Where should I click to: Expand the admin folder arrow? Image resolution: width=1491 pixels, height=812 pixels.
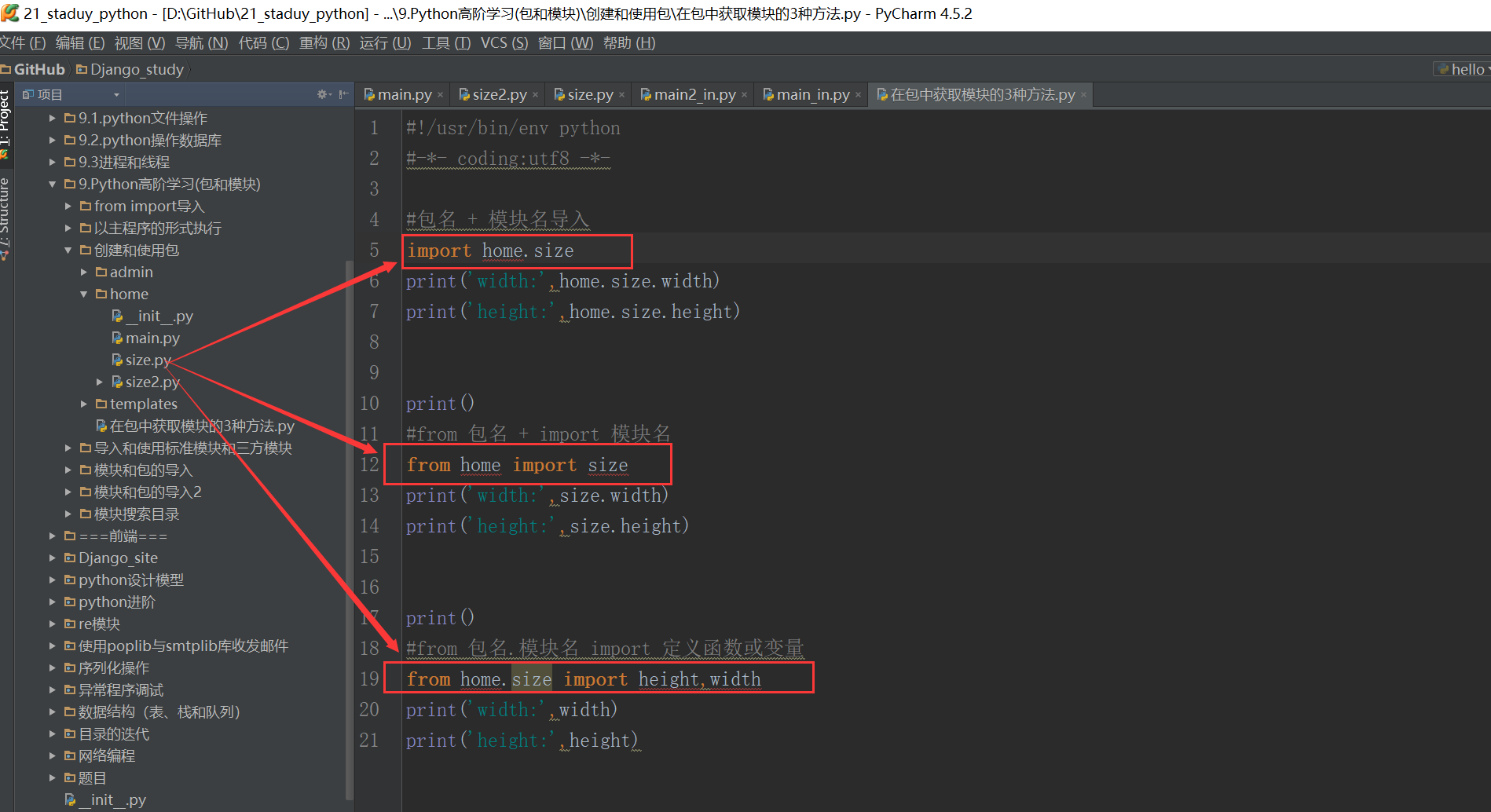[83, 272]
